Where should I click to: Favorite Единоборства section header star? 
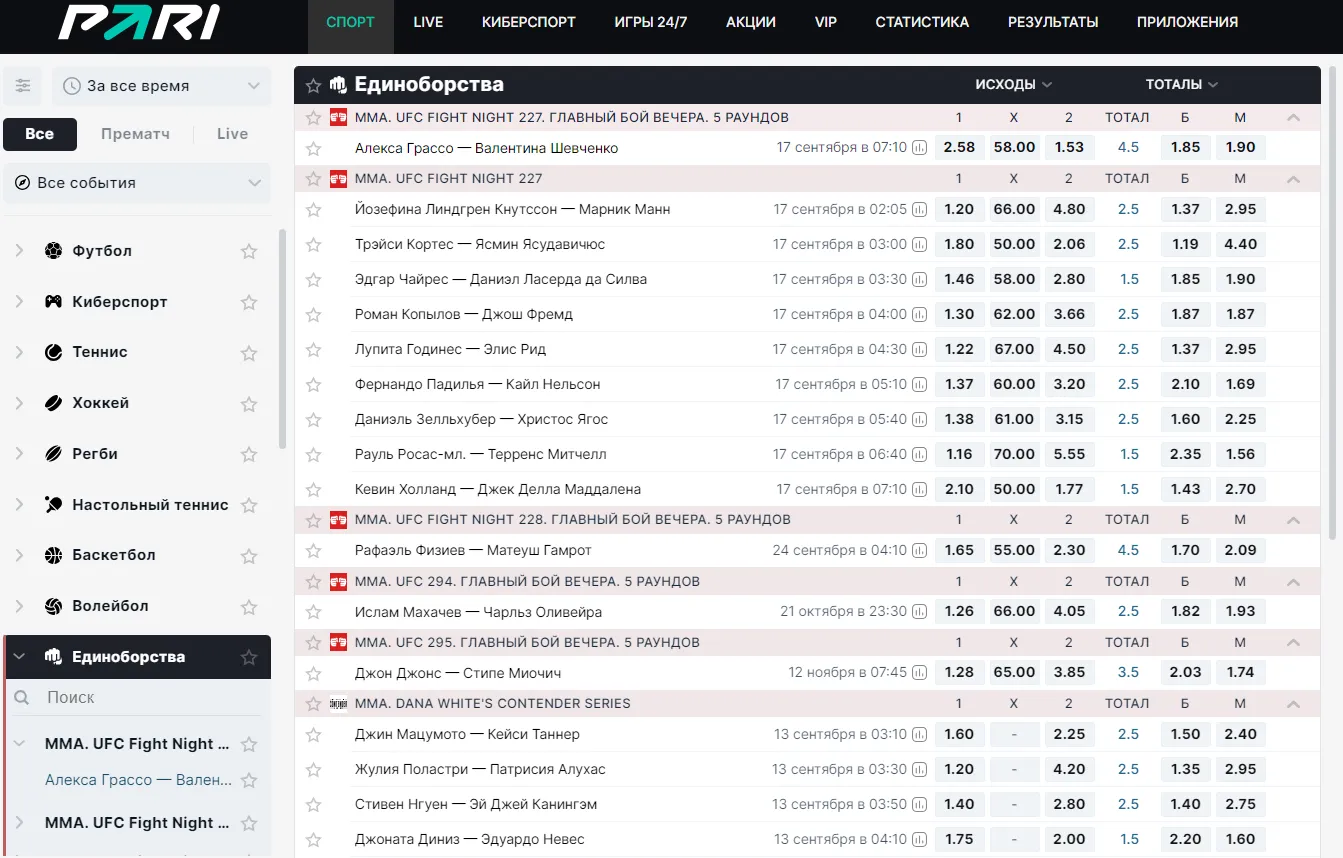(x=314, y=85)
